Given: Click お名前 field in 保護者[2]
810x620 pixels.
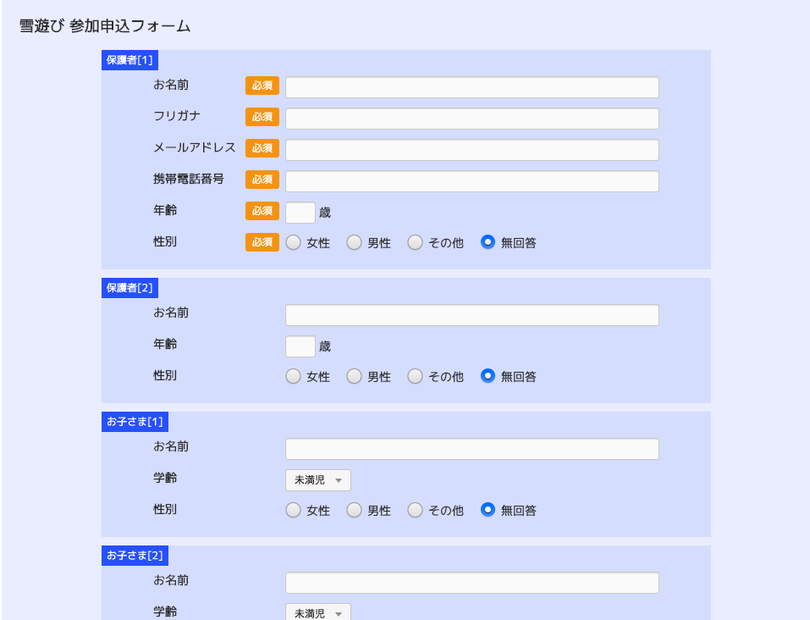Looking at the screenshot, I should (472, 315).
